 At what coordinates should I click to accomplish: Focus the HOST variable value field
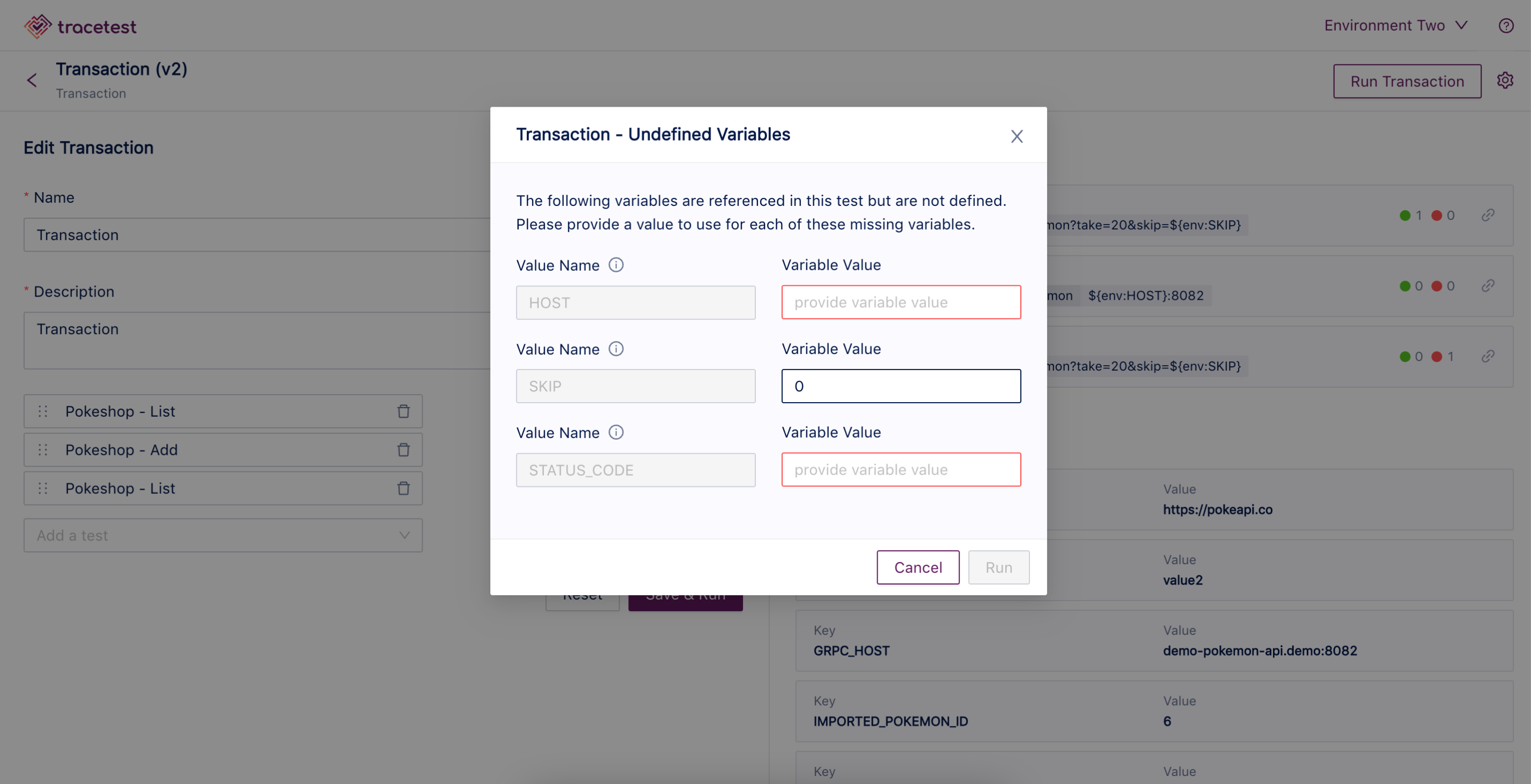(901, 302)
